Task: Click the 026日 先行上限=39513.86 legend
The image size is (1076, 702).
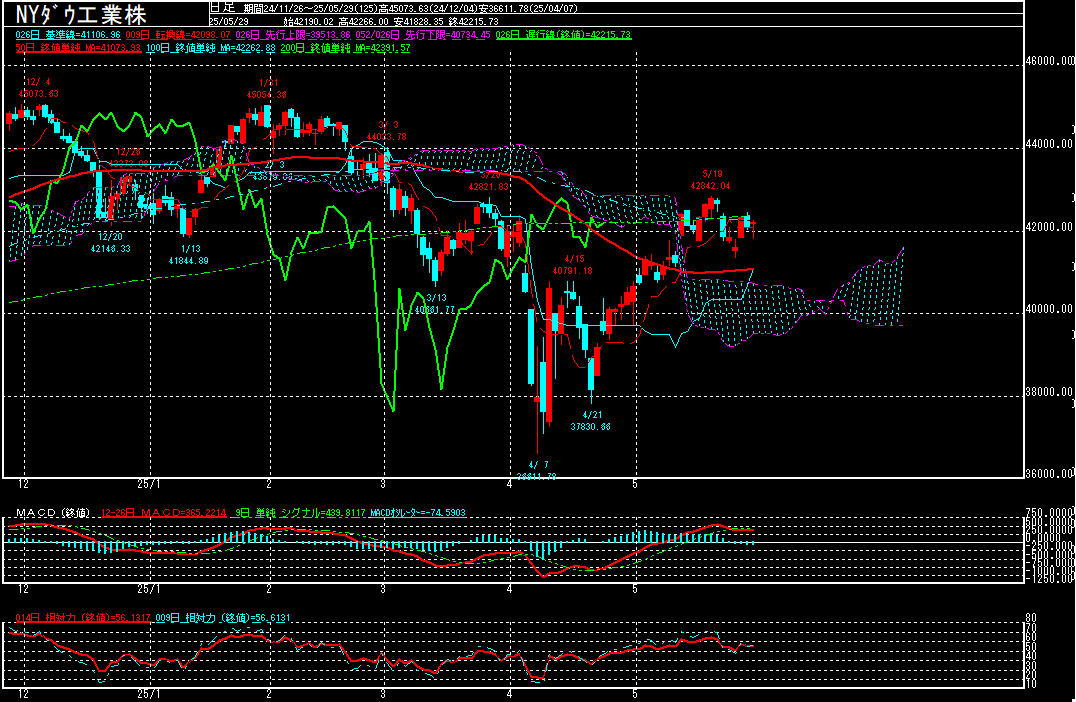Action: click(x=293, y=34)
